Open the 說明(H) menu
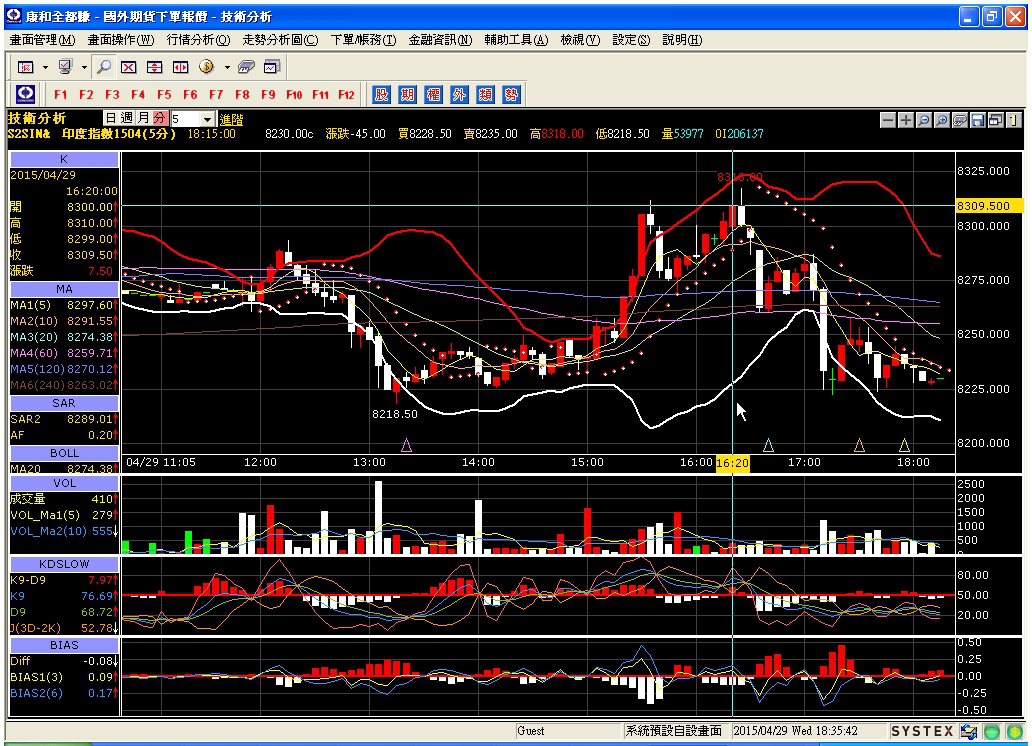 (683, 40)
